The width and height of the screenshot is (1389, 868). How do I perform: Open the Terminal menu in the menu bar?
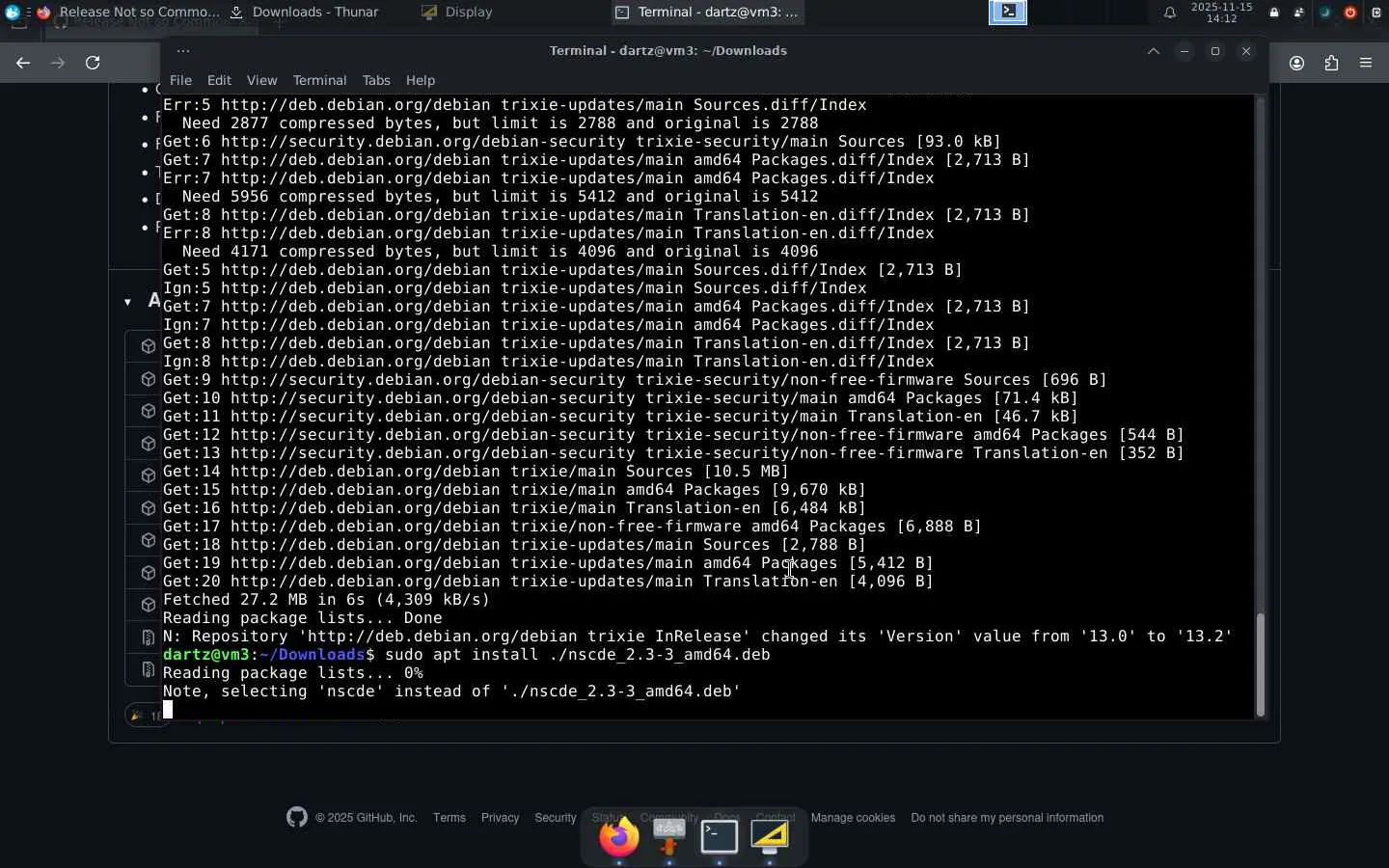point(319,80)
